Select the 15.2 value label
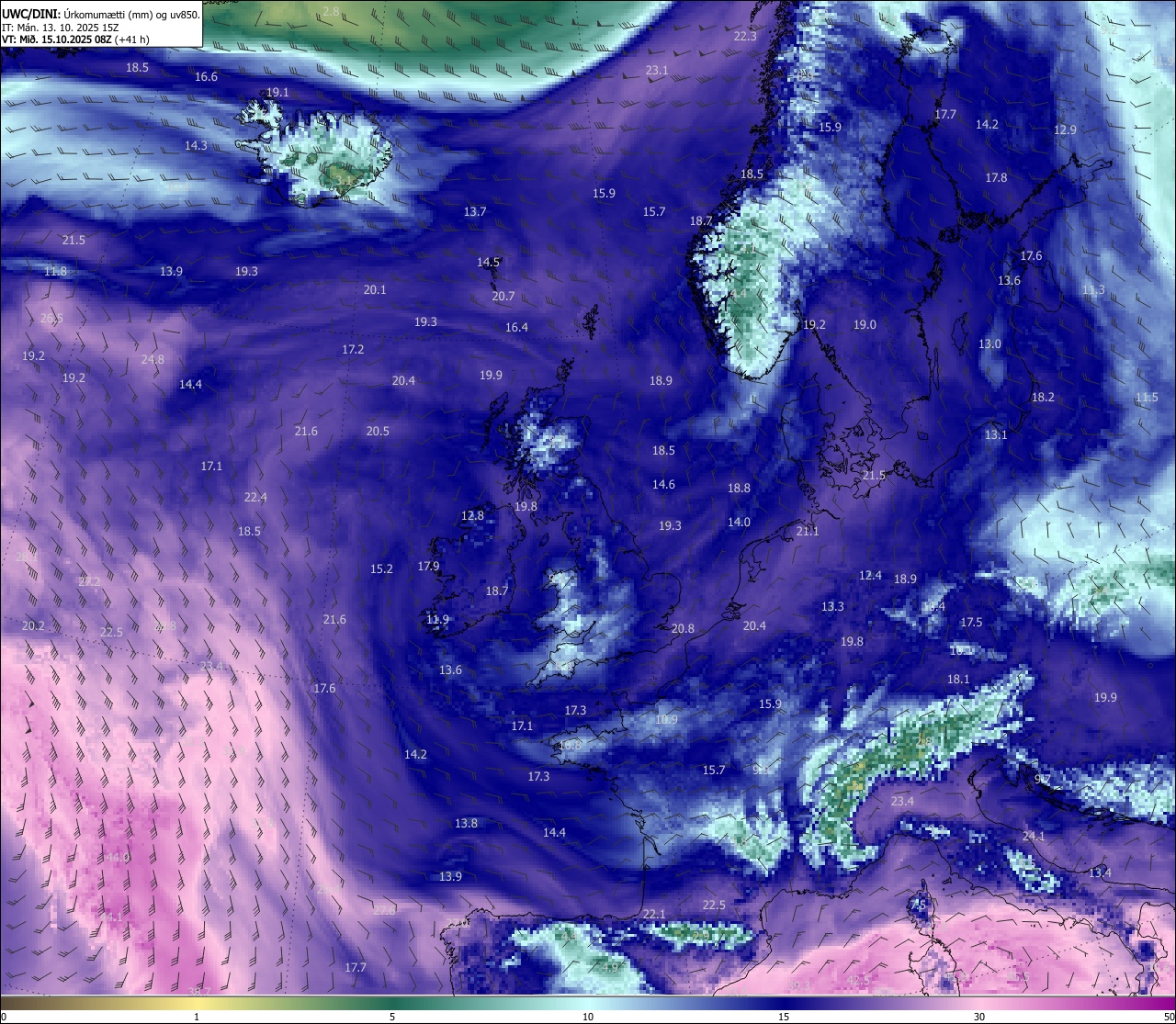 (381, 569)
